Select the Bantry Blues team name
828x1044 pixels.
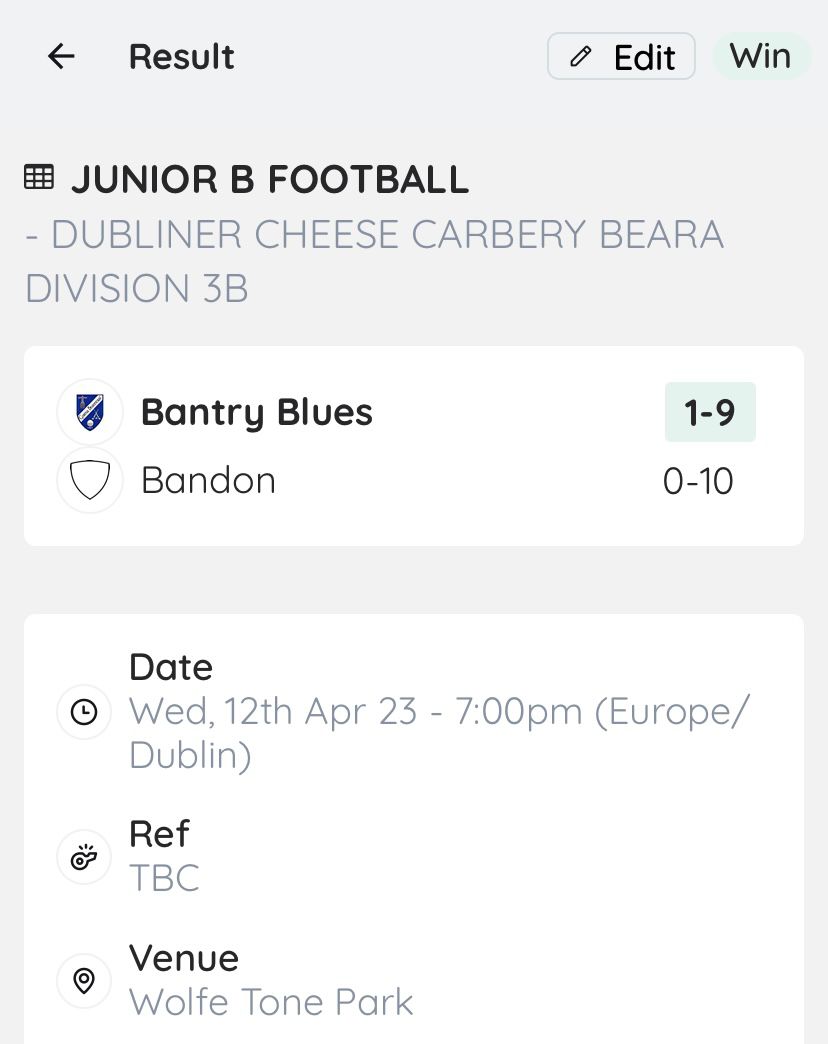tap(256, 412)
